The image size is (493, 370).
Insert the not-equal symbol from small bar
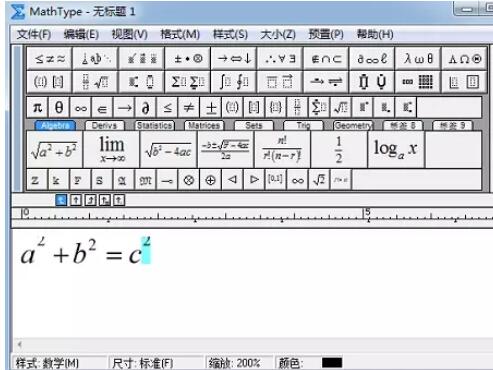(x=189, y=107)
